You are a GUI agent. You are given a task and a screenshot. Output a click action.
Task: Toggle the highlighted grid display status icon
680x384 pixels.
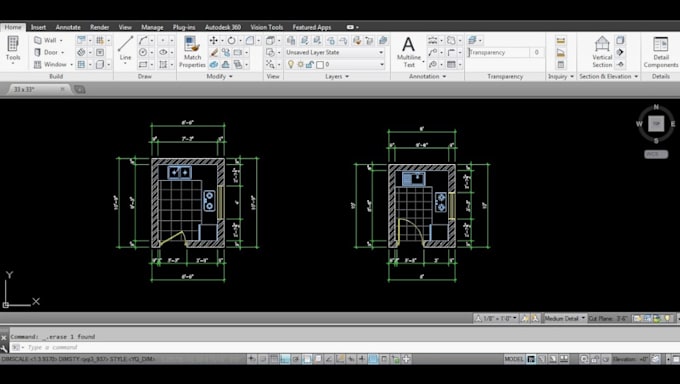coord(284,359)
